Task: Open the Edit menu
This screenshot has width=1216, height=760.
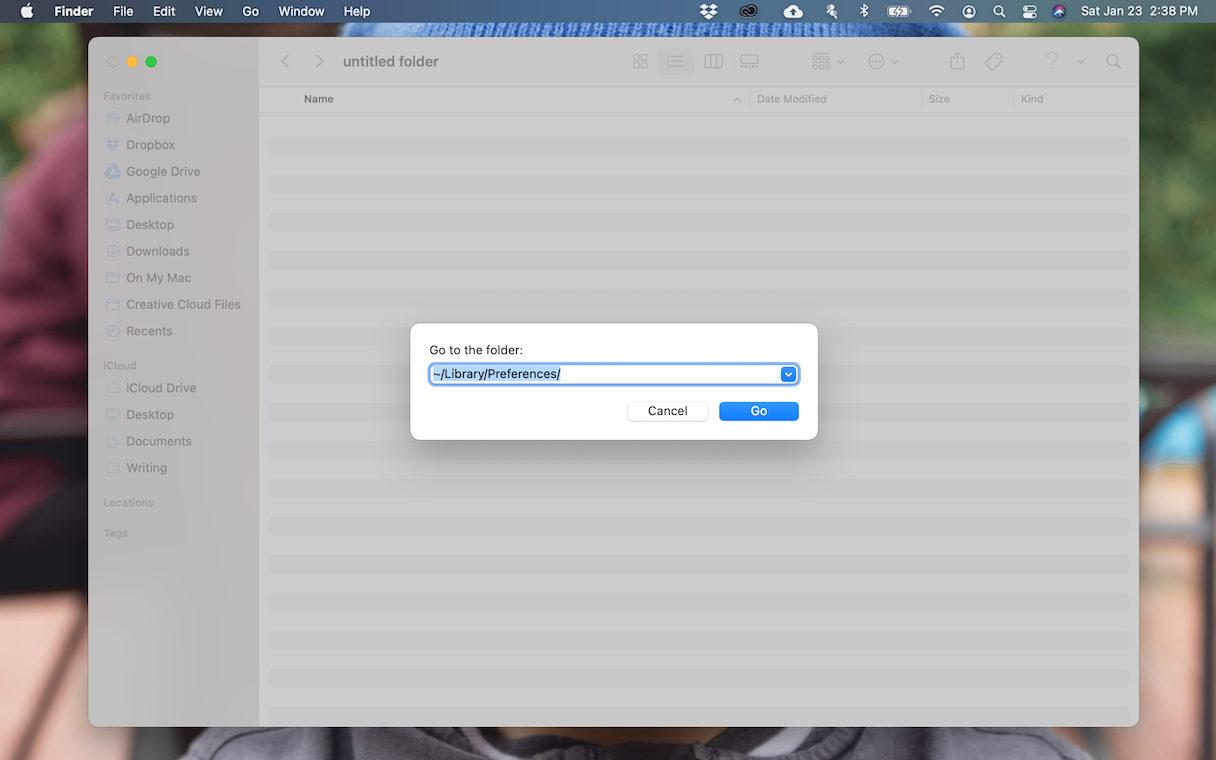Action: tap(164, 11)
